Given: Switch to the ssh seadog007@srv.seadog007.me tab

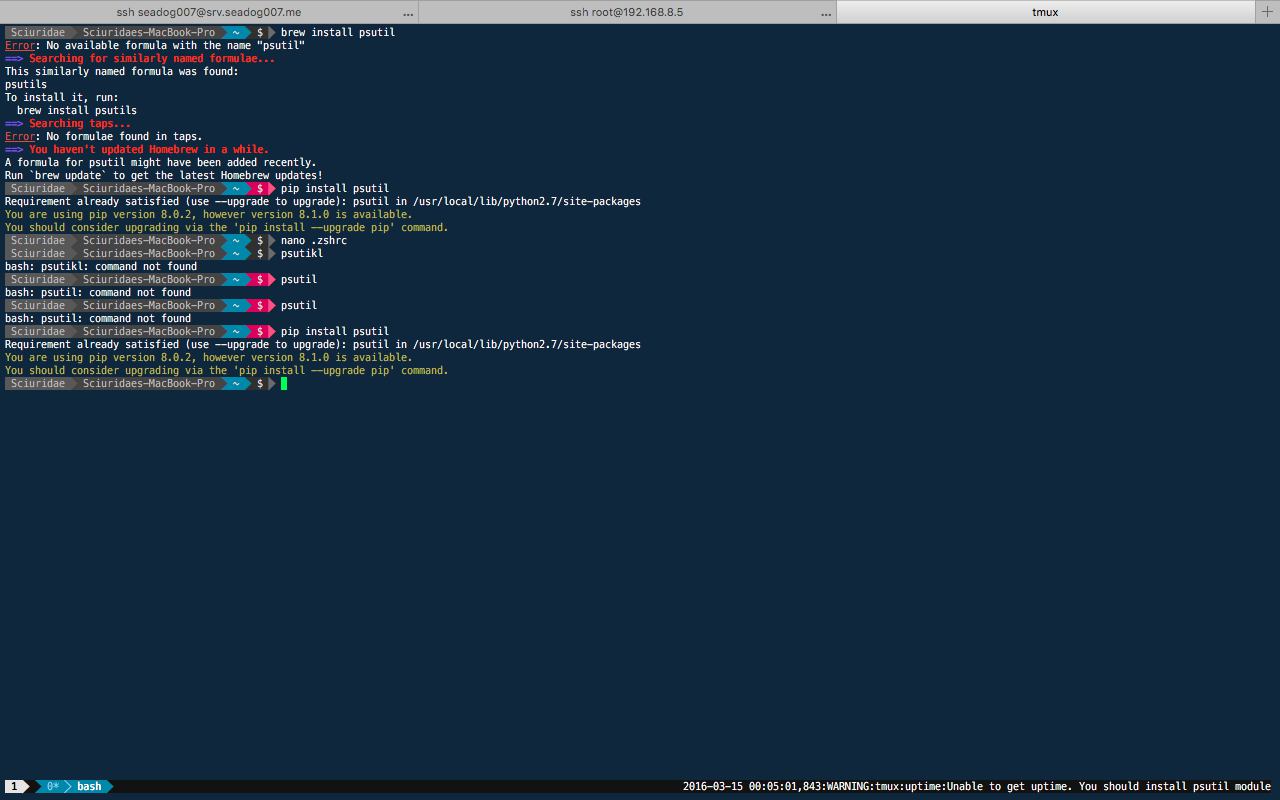Looking at the screenshot, I should click(x=209, y=12).
